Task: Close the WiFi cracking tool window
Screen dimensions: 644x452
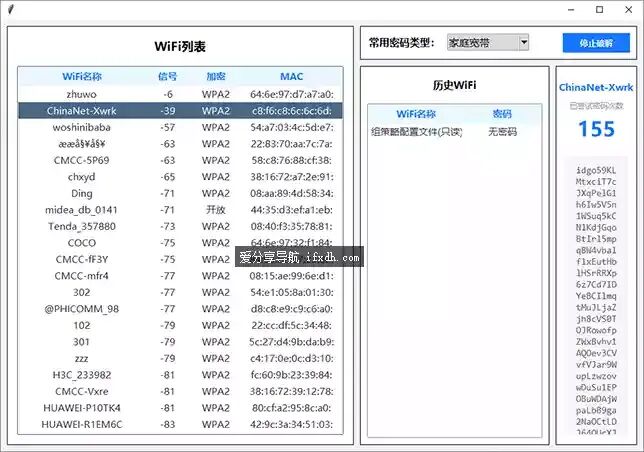Action: pos(628,9)
